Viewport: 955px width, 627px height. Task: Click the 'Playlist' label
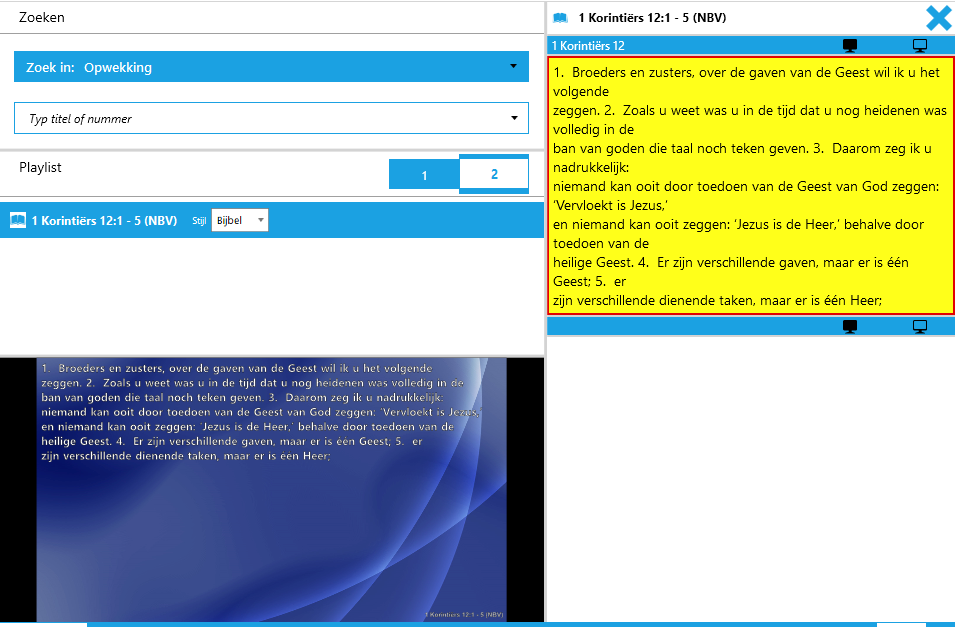coord(40,168)
